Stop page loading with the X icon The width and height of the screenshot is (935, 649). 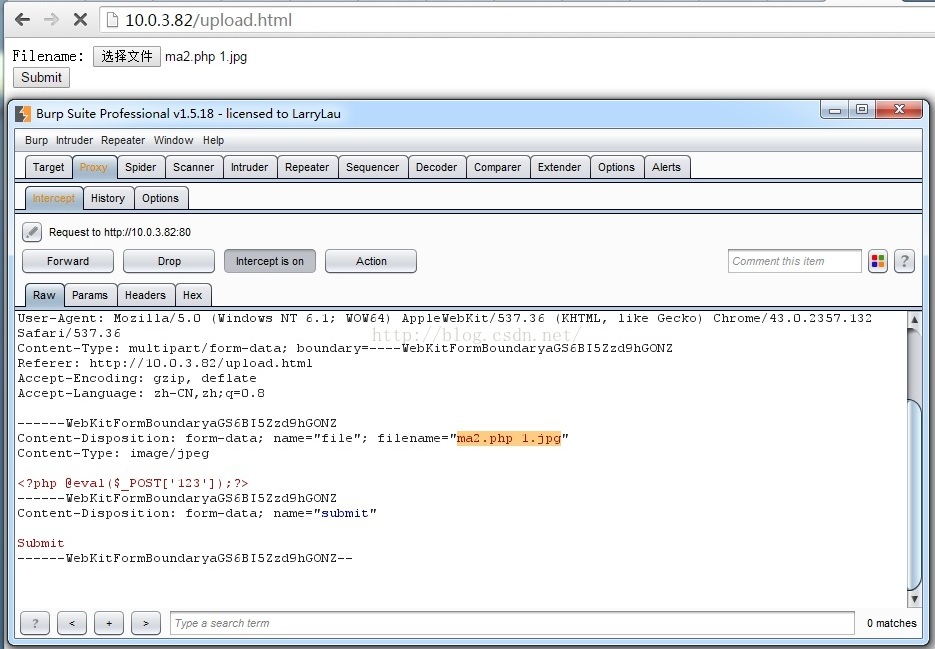[x=81, y=20]
